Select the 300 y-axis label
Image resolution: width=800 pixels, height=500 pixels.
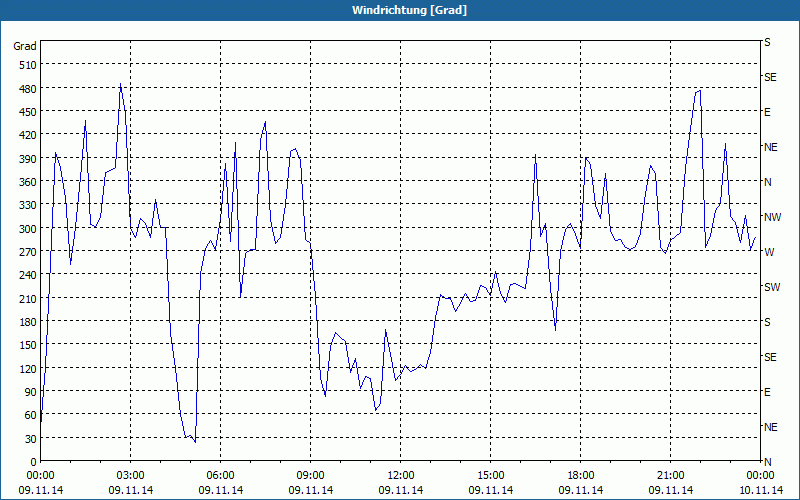[x=28, y=229]
